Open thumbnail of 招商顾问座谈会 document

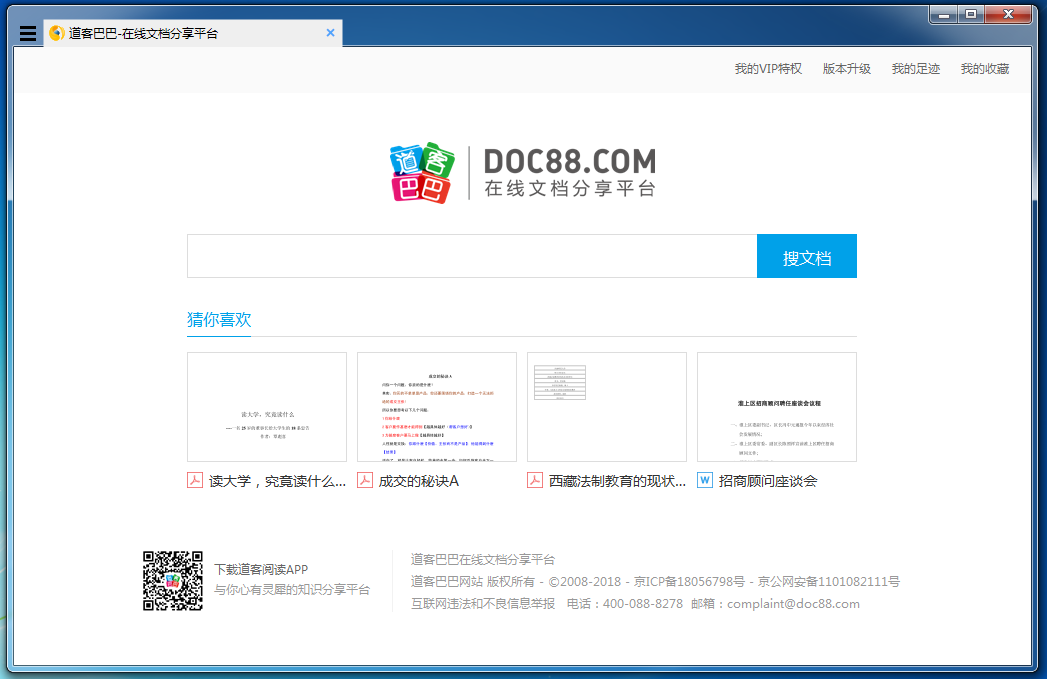coord(777,407)
